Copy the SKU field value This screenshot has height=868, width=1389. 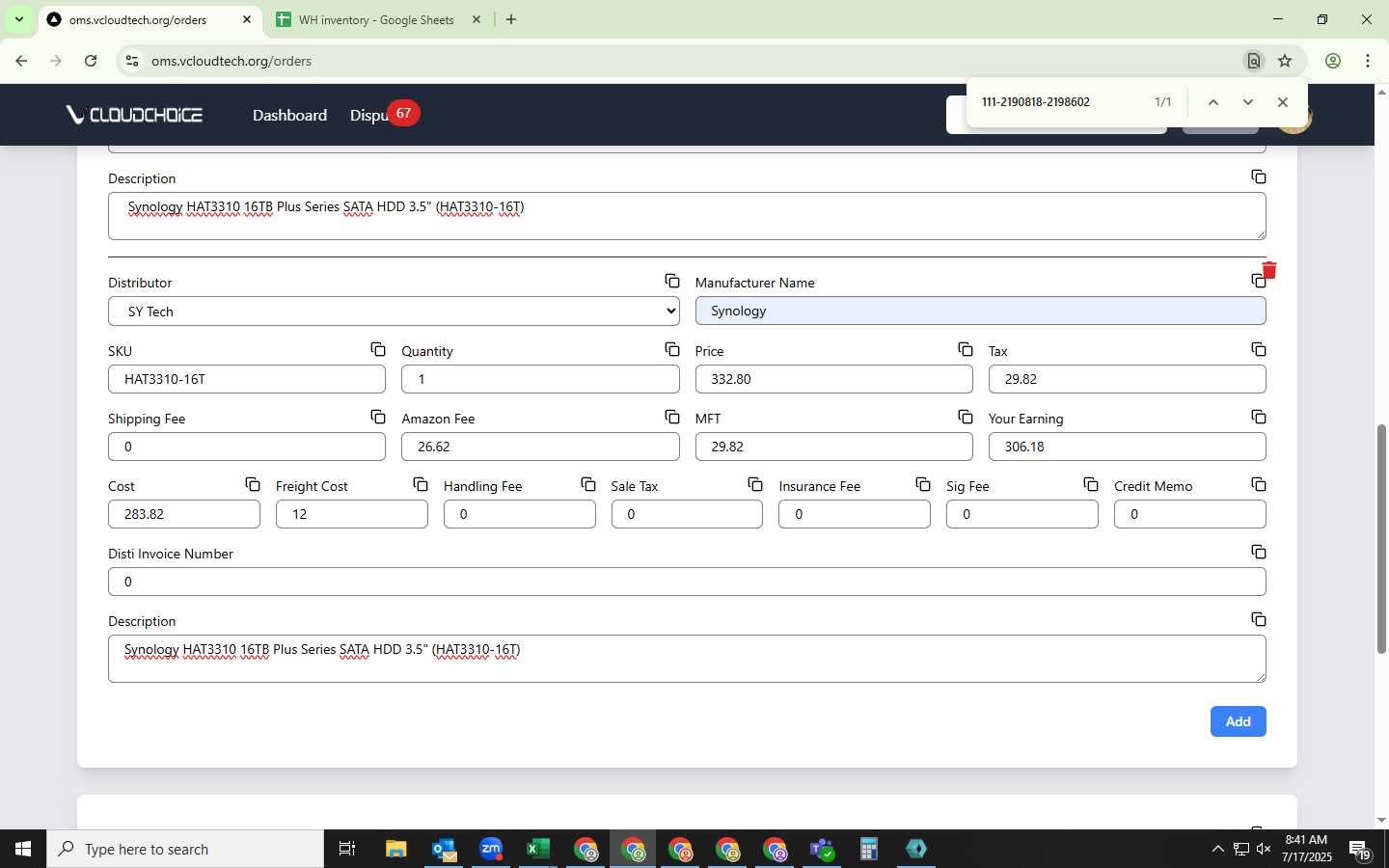click(378, 349)
